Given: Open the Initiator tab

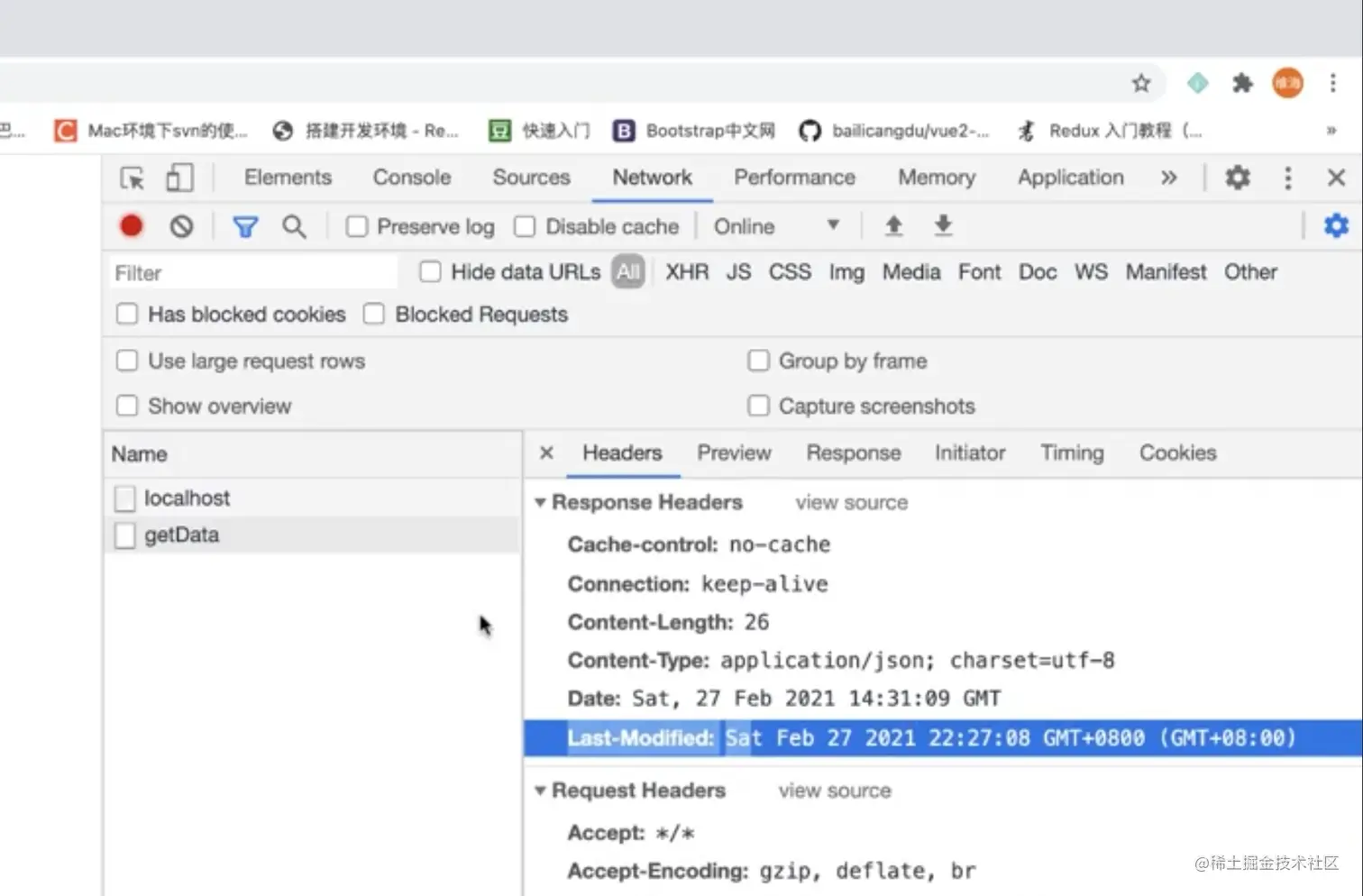Looking at the screenshot, I should (970, 453).
